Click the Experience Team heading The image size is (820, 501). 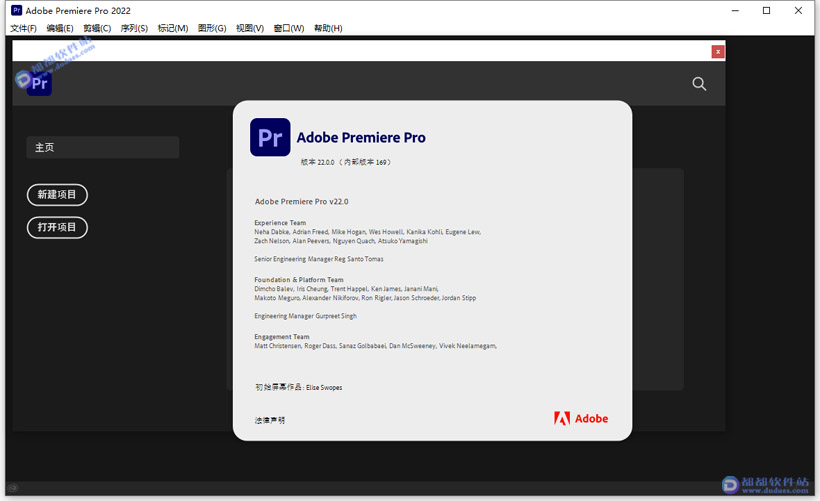coord(280,223)
